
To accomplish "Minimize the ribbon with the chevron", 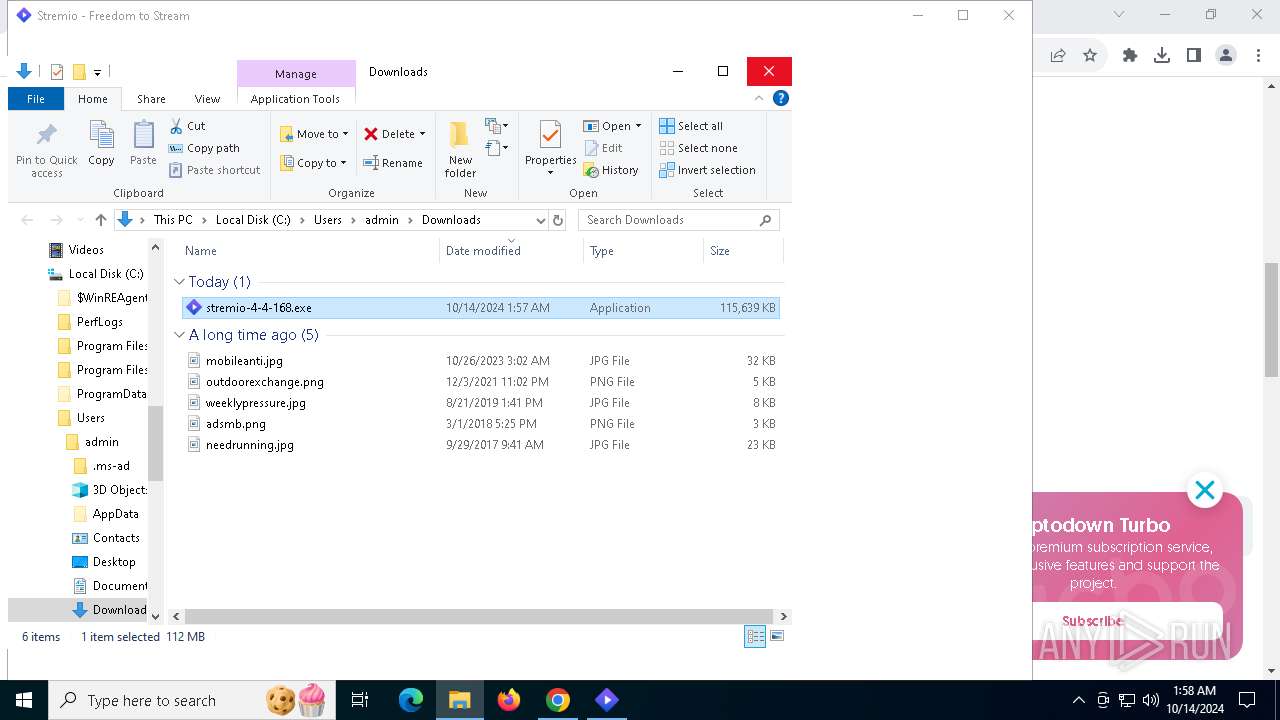I will tap(759, 98).
